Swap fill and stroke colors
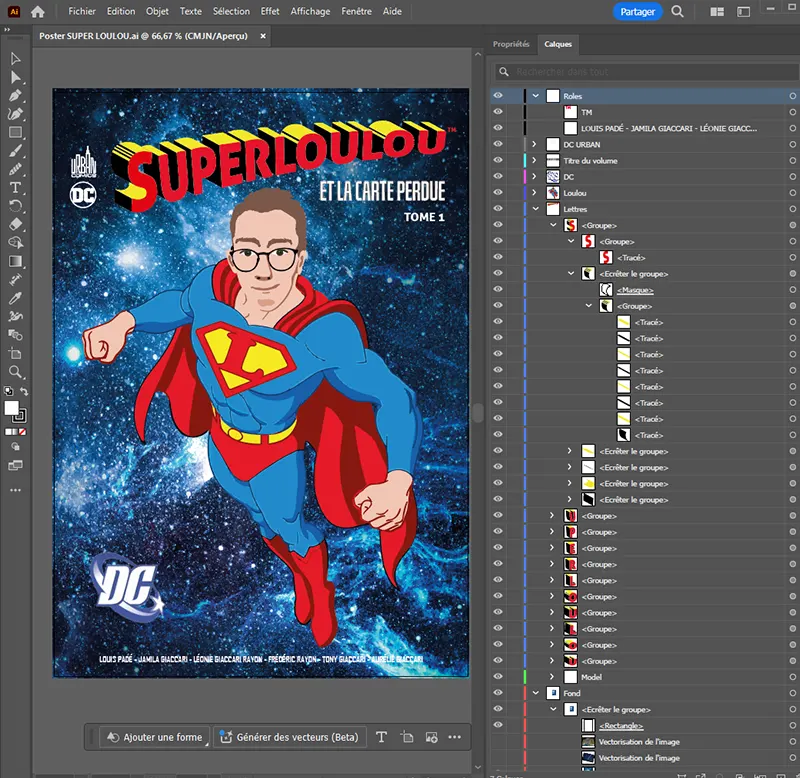 (x=24, y=391)
